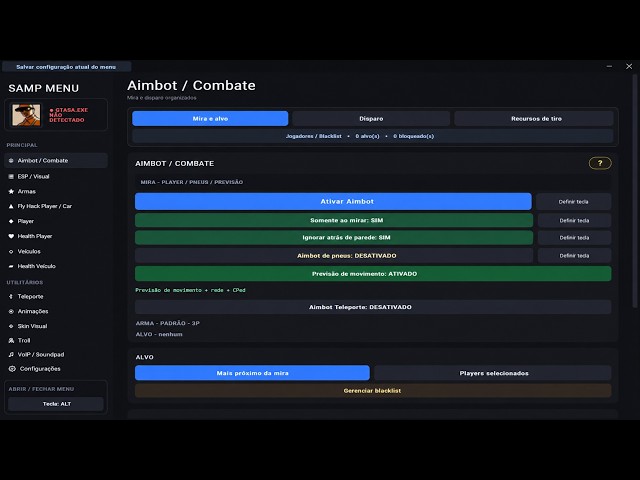Click the SAMP MENU title
The width and height of the screenshot is (640, 480).
tap(44, 88)
